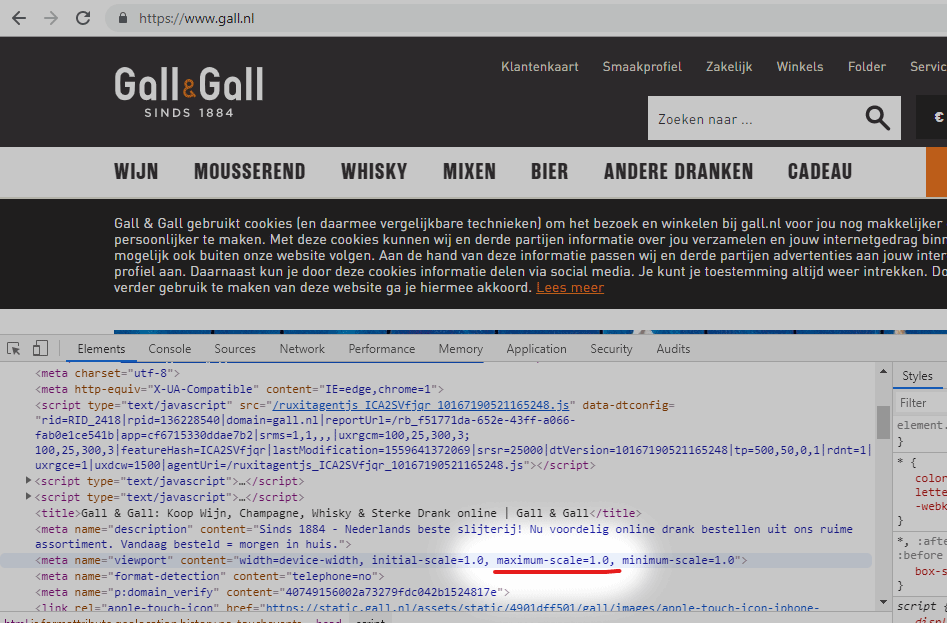The image size is (947, 623).
Task: Activate the inspect element picker icon
Action: [x=13, y=348]
